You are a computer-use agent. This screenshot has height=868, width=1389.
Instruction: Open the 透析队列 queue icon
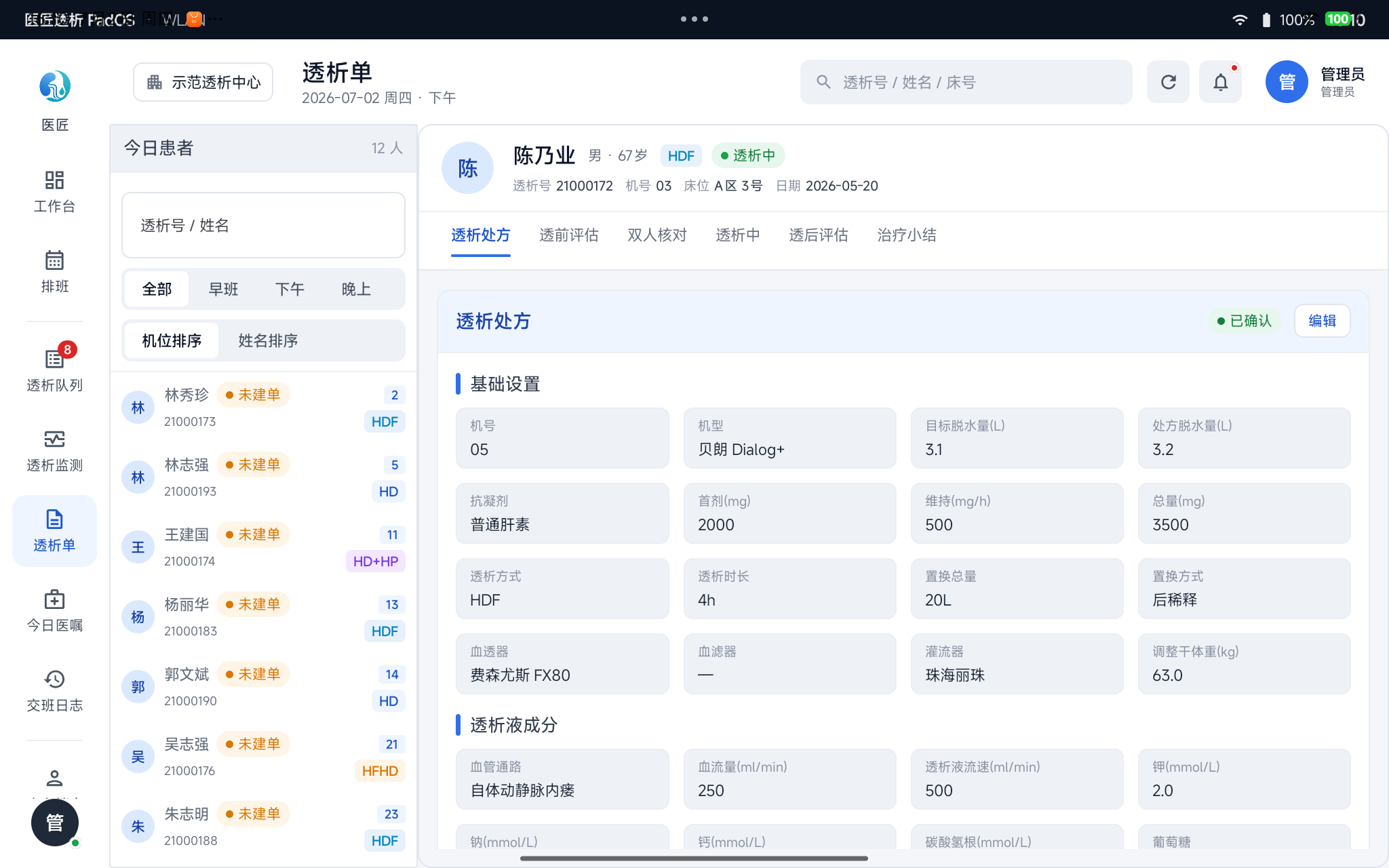(54, 359)
